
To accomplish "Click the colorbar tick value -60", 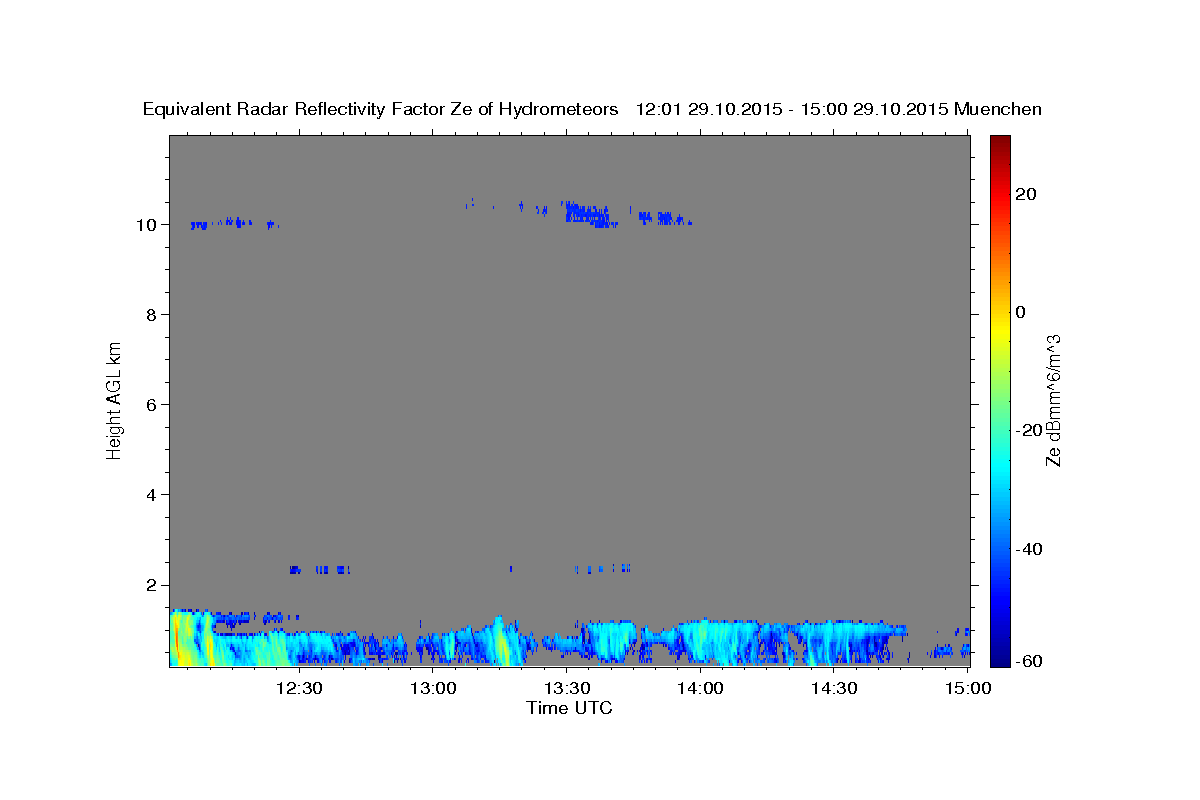I will tap(1027, 661).
